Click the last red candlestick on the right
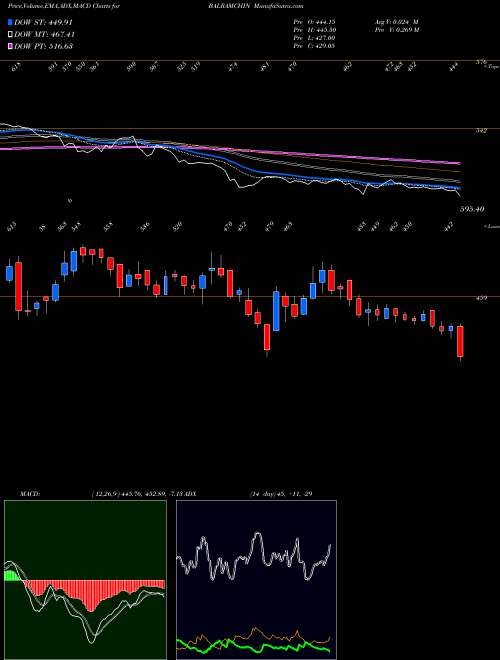 [x=460, y=341]
